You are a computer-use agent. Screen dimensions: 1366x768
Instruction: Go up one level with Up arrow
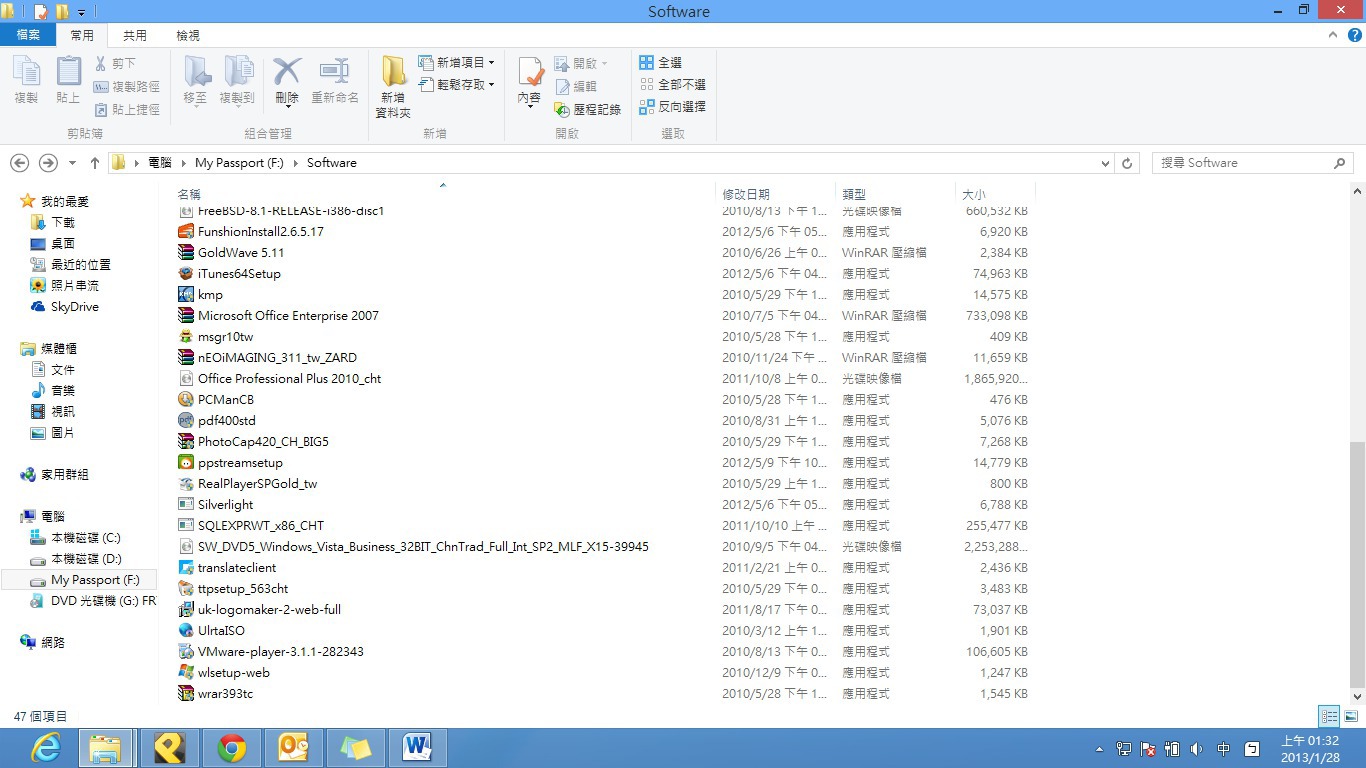(94, 163)
